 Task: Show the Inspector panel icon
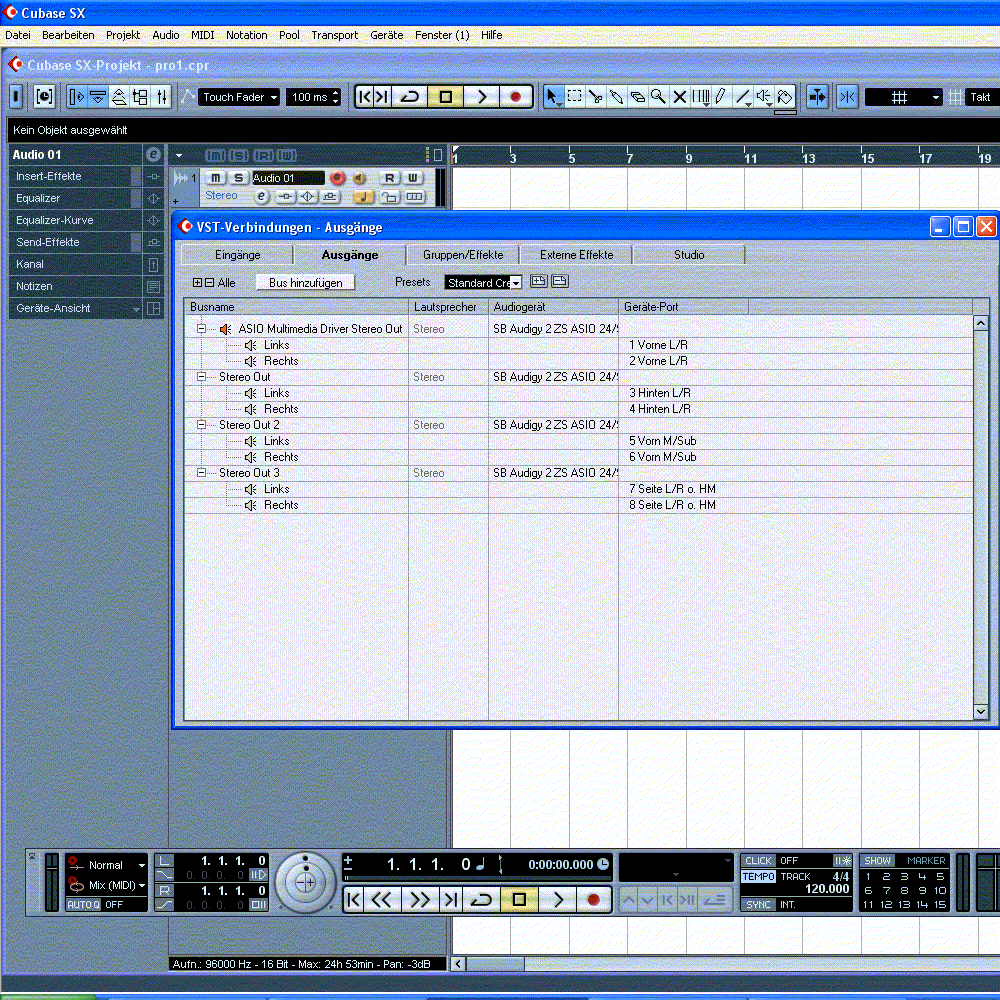(x=77, y=97)
